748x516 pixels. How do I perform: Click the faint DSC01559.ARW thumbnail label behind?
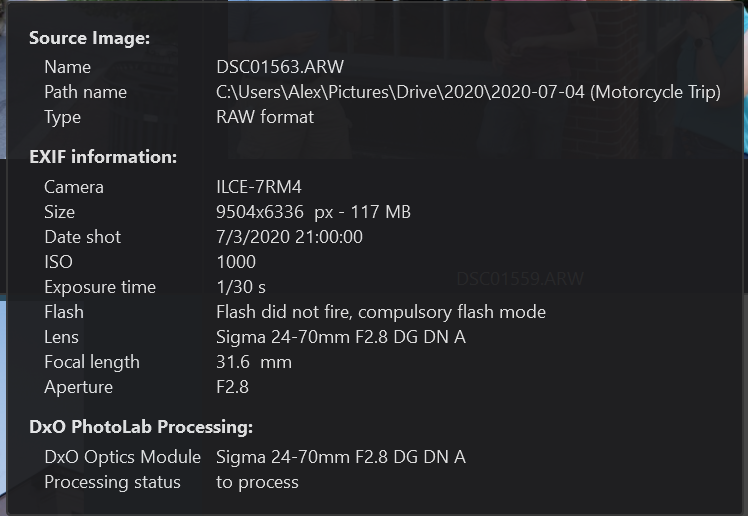click(520, 279)
